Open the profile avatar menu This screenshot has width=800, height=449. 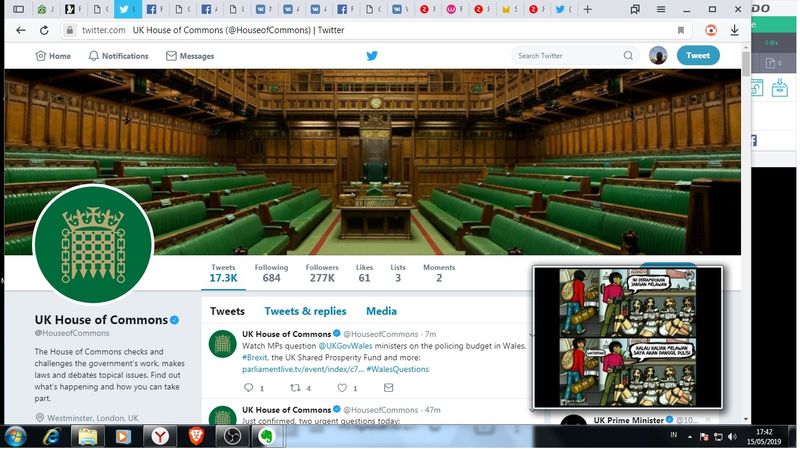pyautogui.click(x=658, y=55)
